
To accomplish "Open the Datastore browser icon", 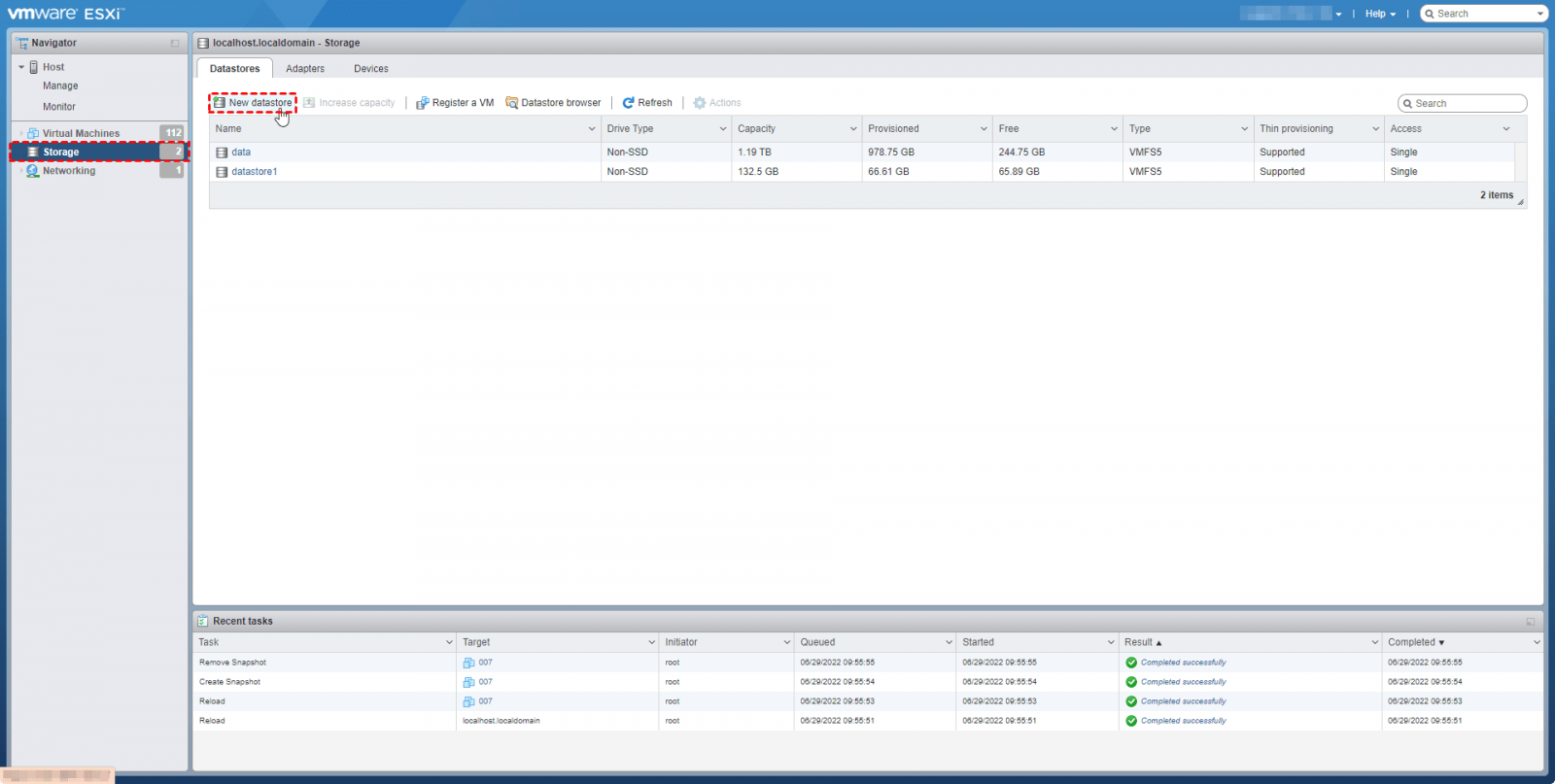I will click(x=512, y=103).
